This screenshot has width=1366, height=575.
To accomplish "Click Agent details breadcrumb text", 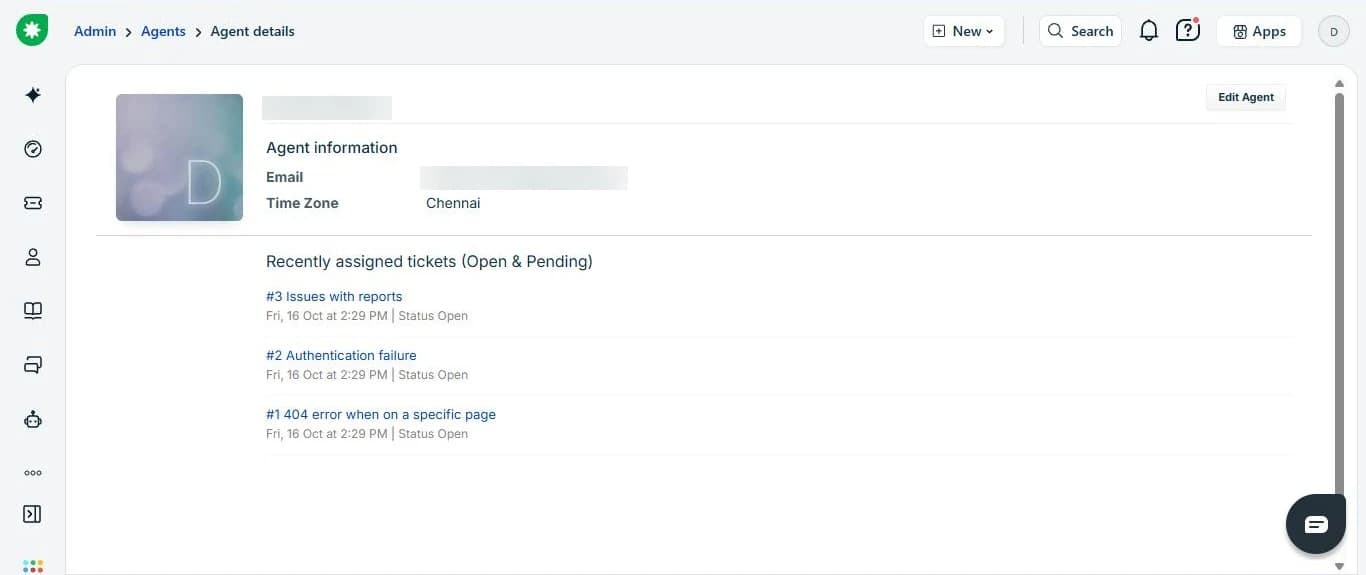I will coord(252,31).
